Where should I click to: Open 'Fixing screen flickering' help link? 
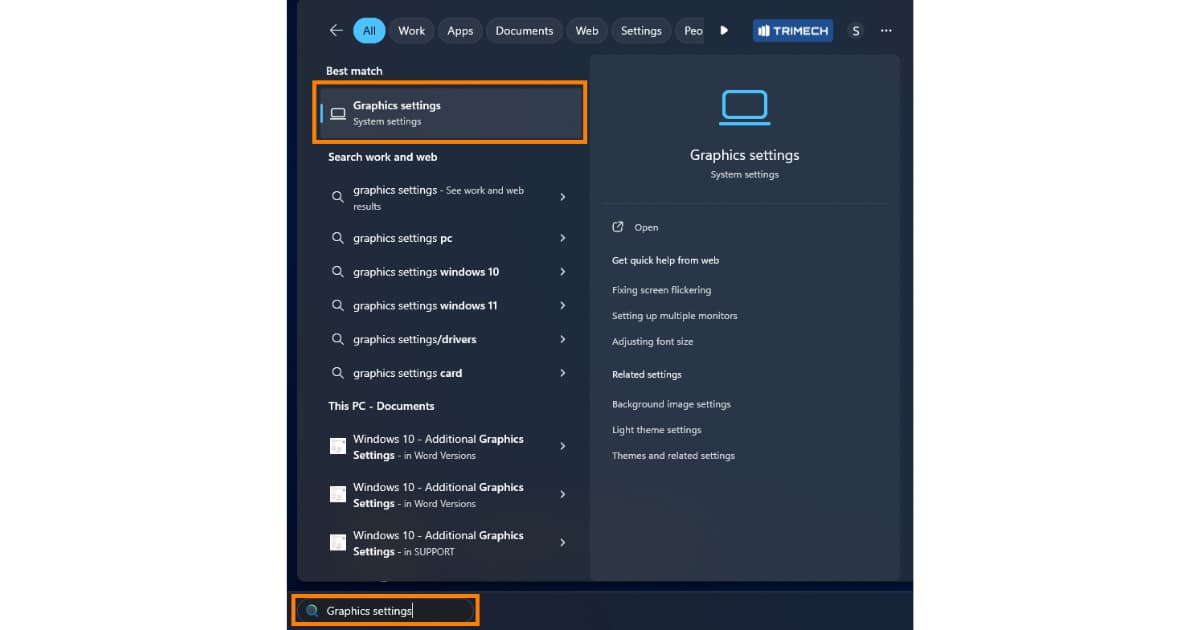661,290
